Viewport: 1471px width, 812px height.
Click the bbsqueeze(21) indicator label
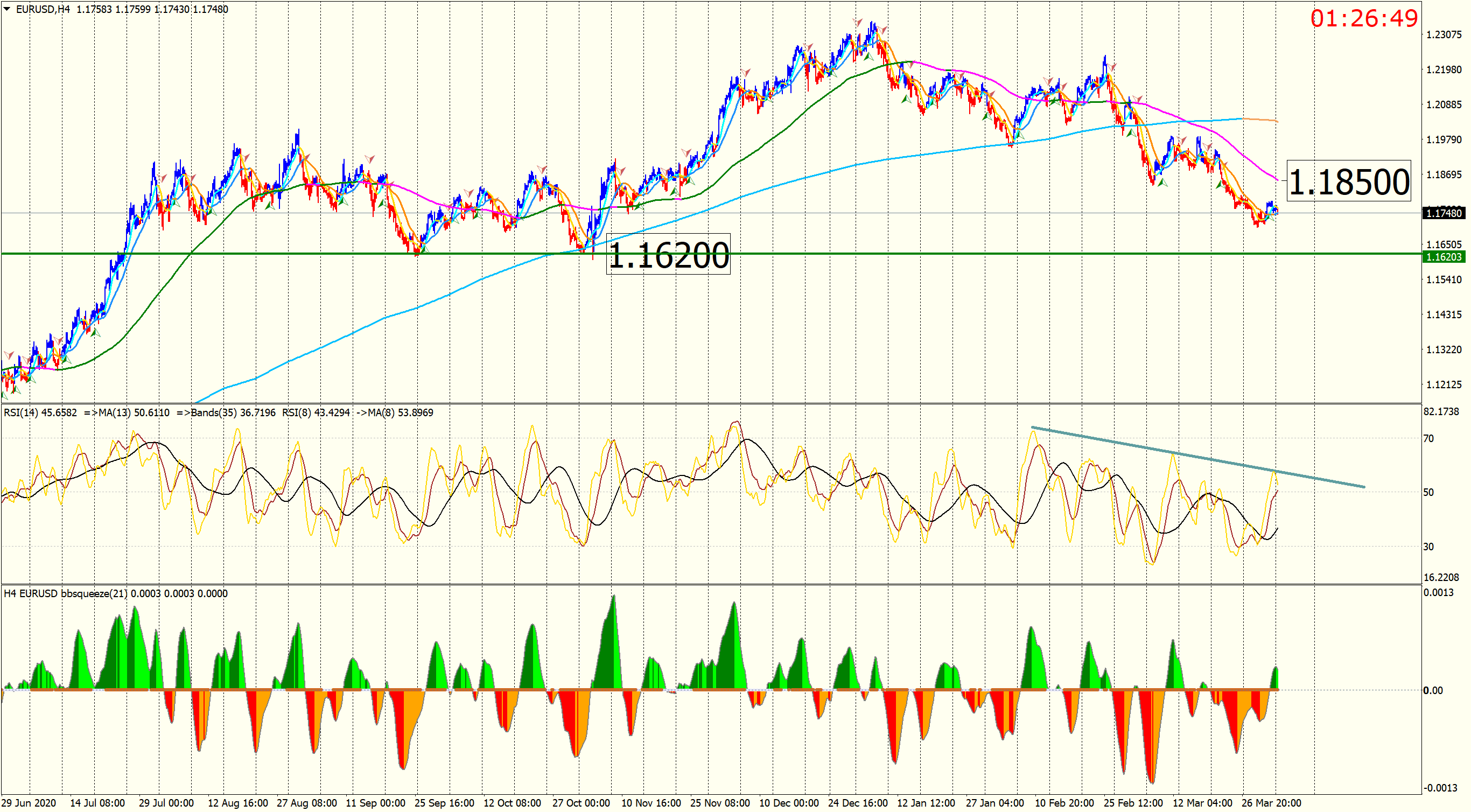[x=94, y=593]
